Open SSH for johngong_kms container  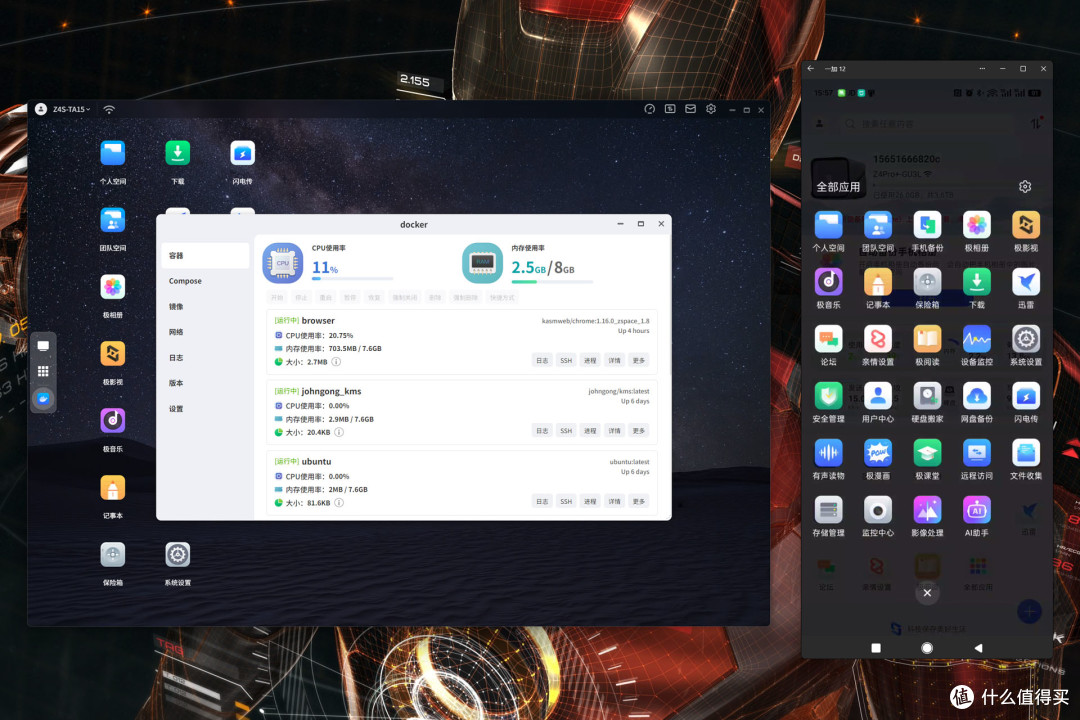[x=566, y=431]
